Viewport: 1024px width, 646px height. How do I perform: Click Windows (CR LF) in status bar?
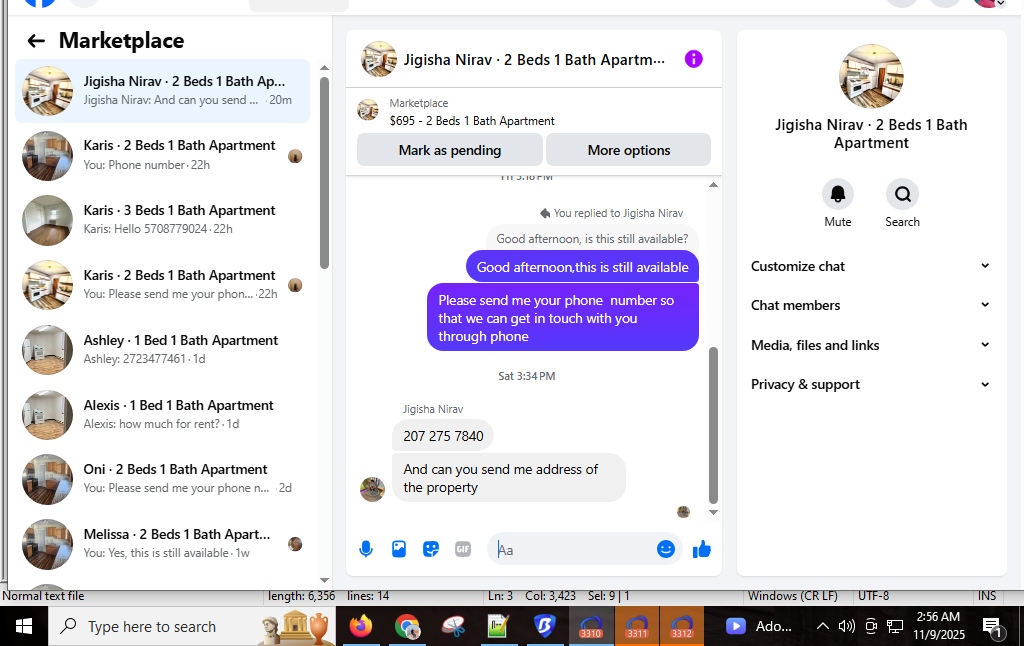click(792, 596)
